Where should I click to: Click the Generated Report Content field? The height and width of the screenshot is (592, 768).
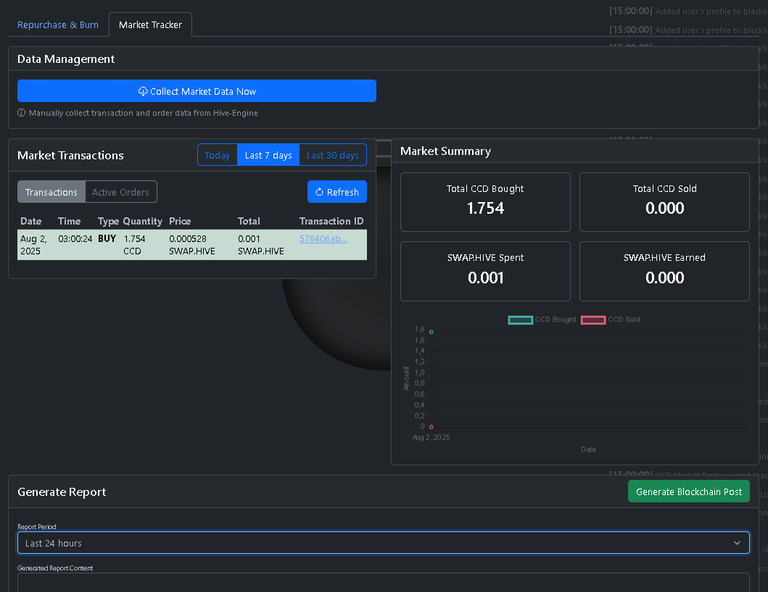tap(384, 583)
